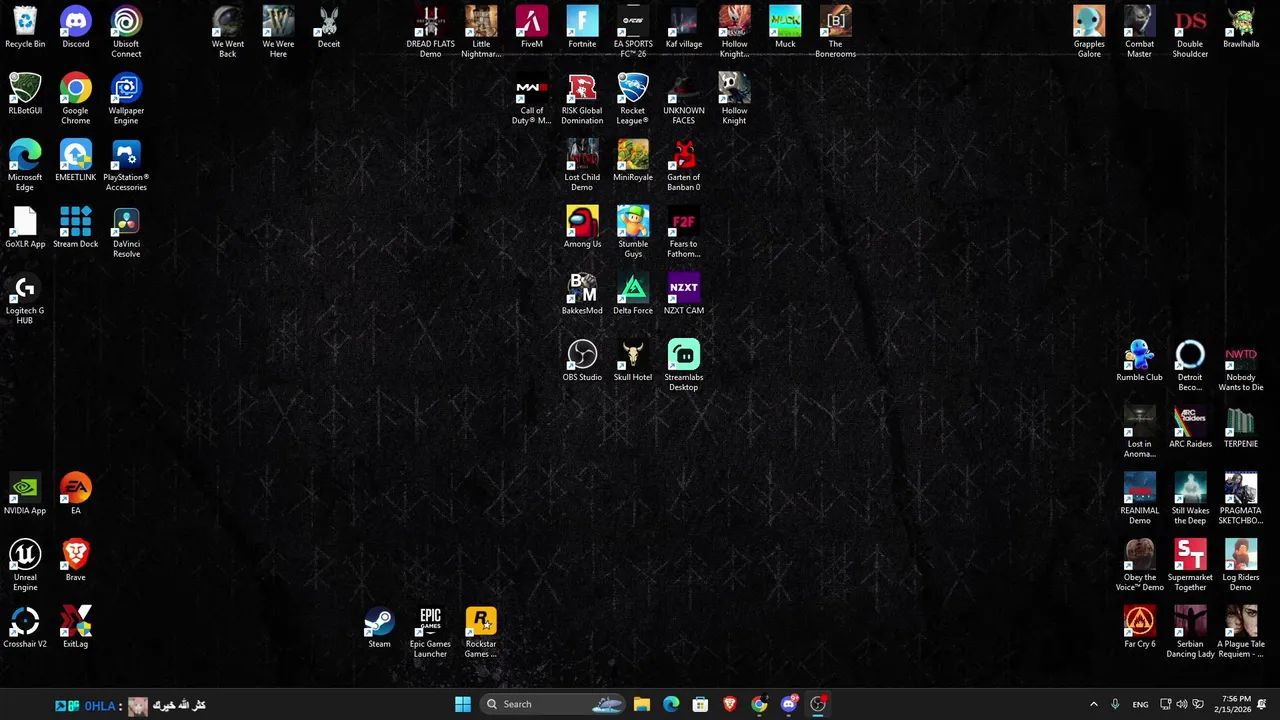The height and width of the screenshot is (720, 1280).
Task: Select the Fortnite desktop icon
Action: point(582,28)
